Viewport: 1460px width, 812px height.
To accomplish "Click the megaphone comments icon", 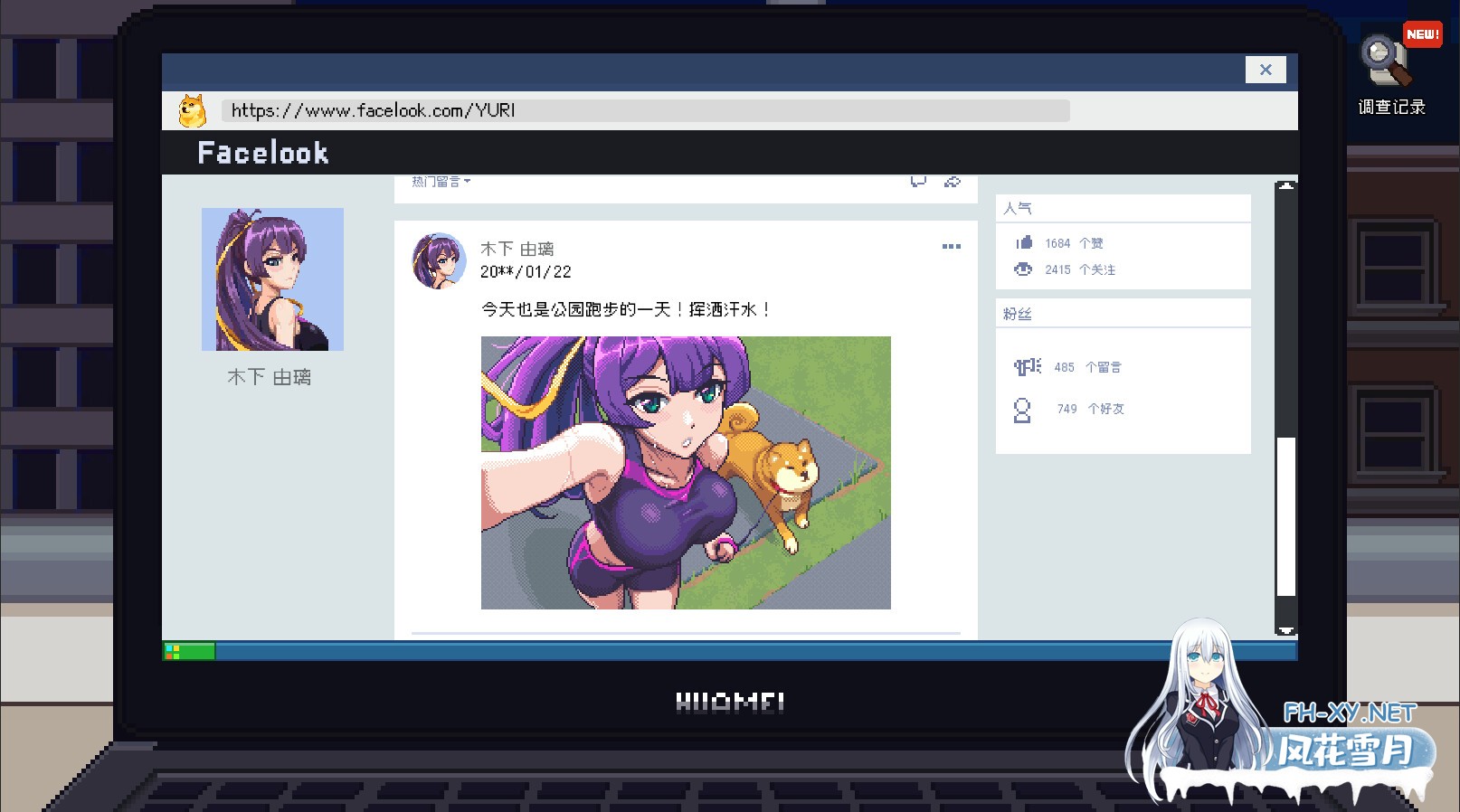I will click(1027, 366).
